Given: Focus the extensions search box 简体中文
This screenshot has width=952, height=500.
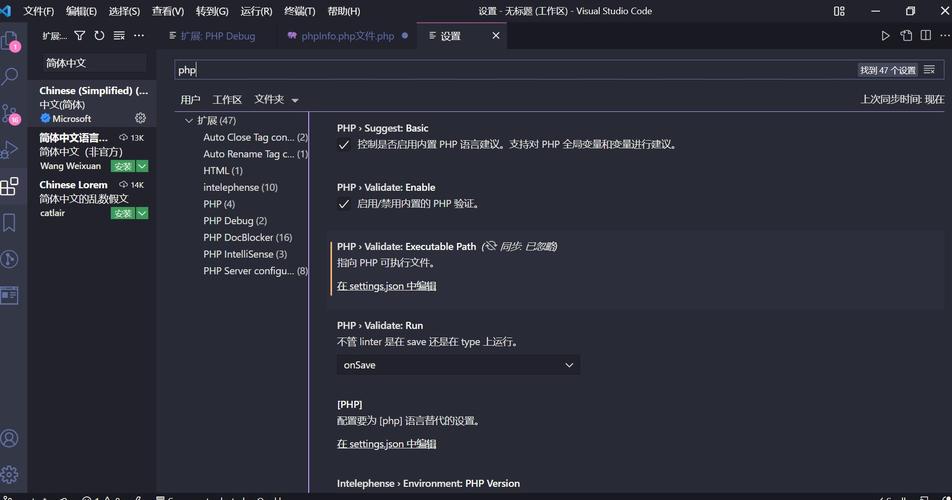Looking at the screenshot, I should click(x=94, y=63).
